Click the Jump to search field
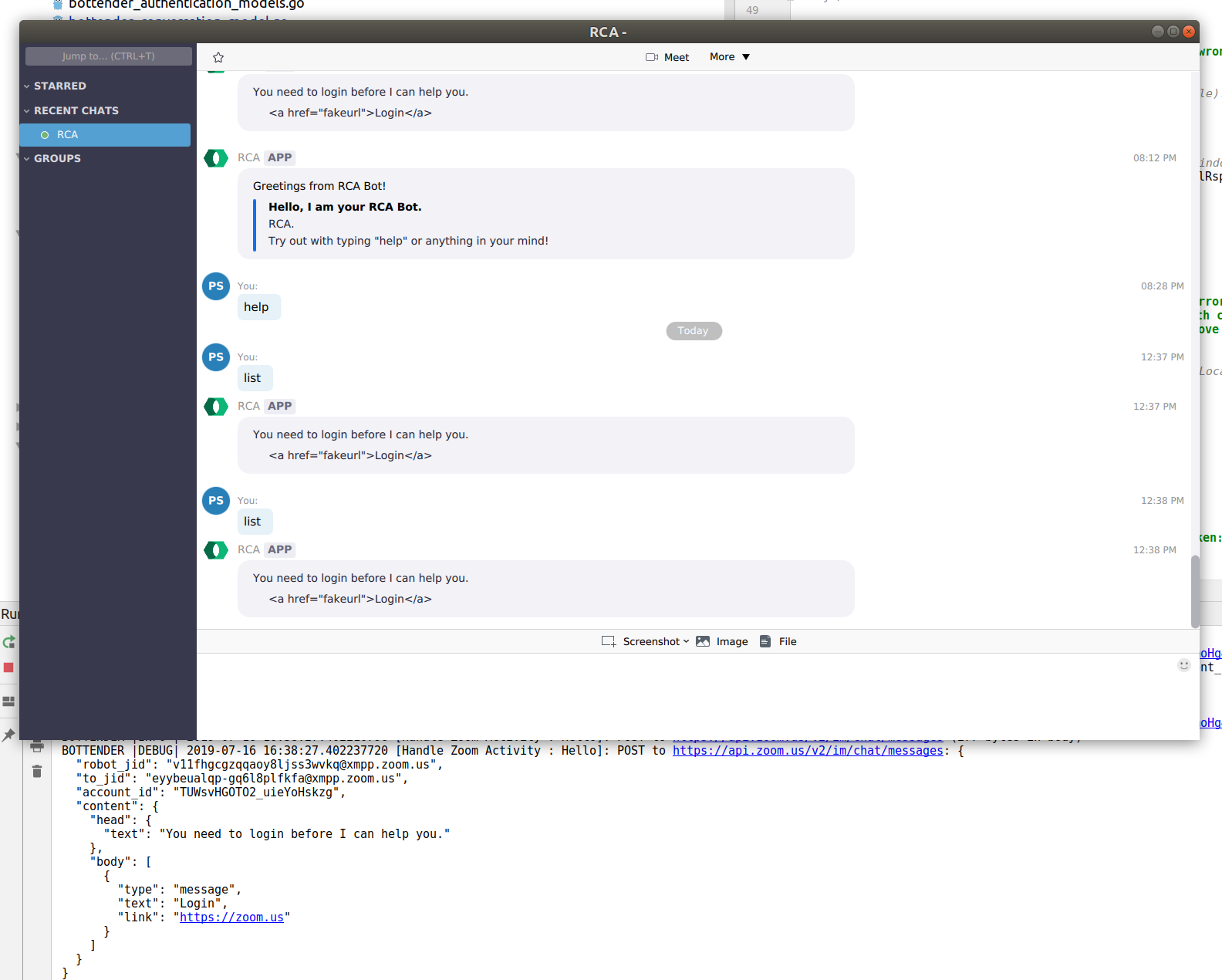Viewport: 1222px width, 980px height. [x=108, y=56]
